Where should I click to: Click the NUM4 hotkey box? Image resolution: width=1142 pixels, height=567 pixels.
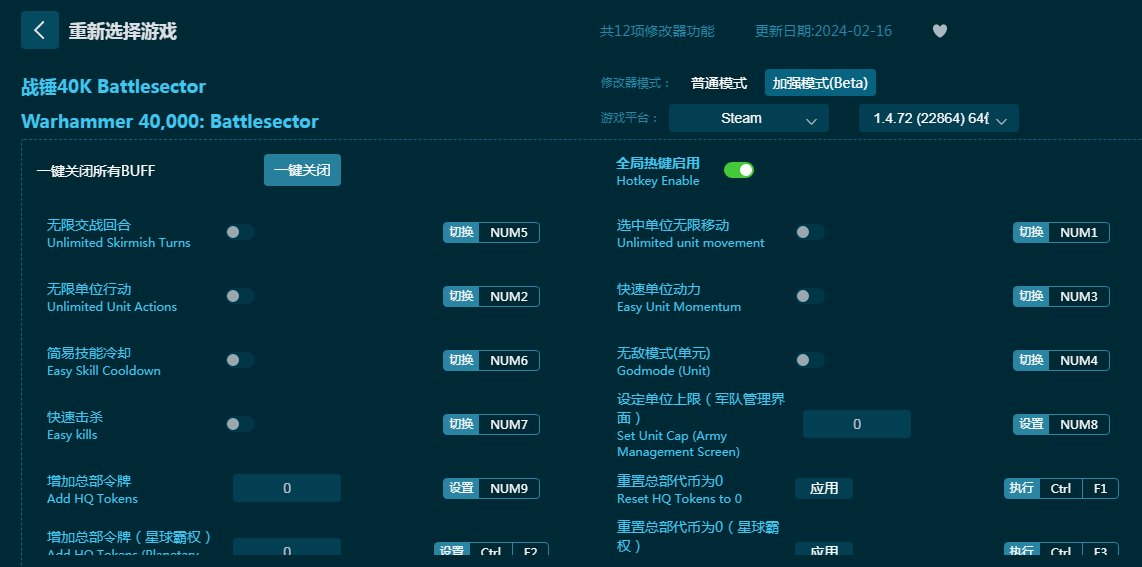1079,361
